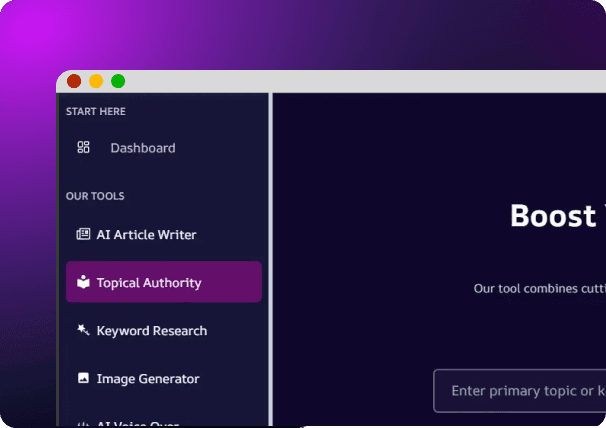Click the red close window button
Viewport: 606px width, 428px height.
(x=74, y=81)
